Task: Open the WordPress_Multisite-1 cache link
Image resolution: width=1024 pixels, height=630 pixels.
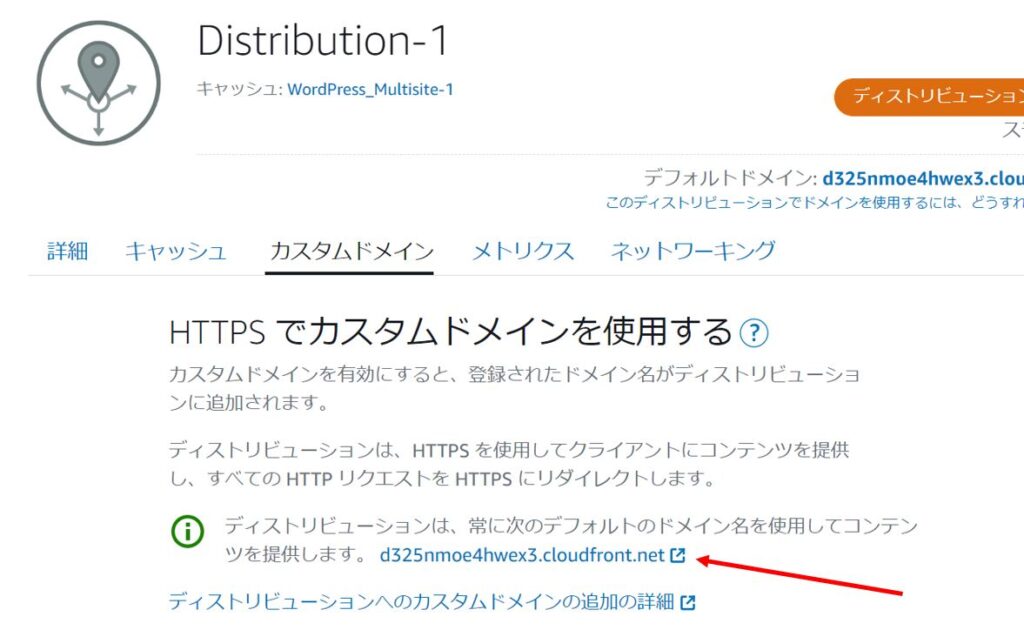Action: pyautogui.click(x=370, y=90)
